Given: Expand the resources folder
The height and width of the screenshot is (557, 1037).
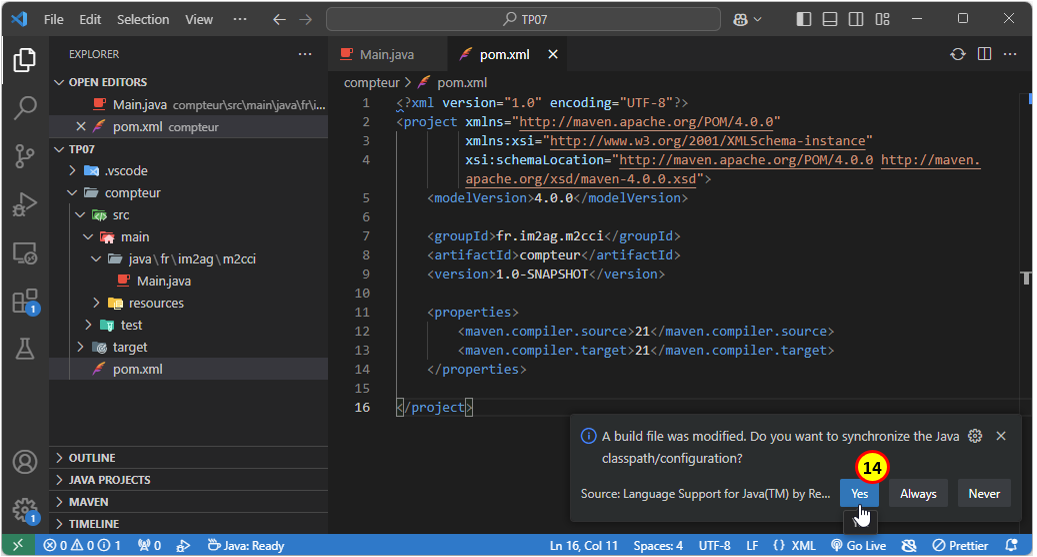Looking at the screenshot, I should click(x=156, y=303).
